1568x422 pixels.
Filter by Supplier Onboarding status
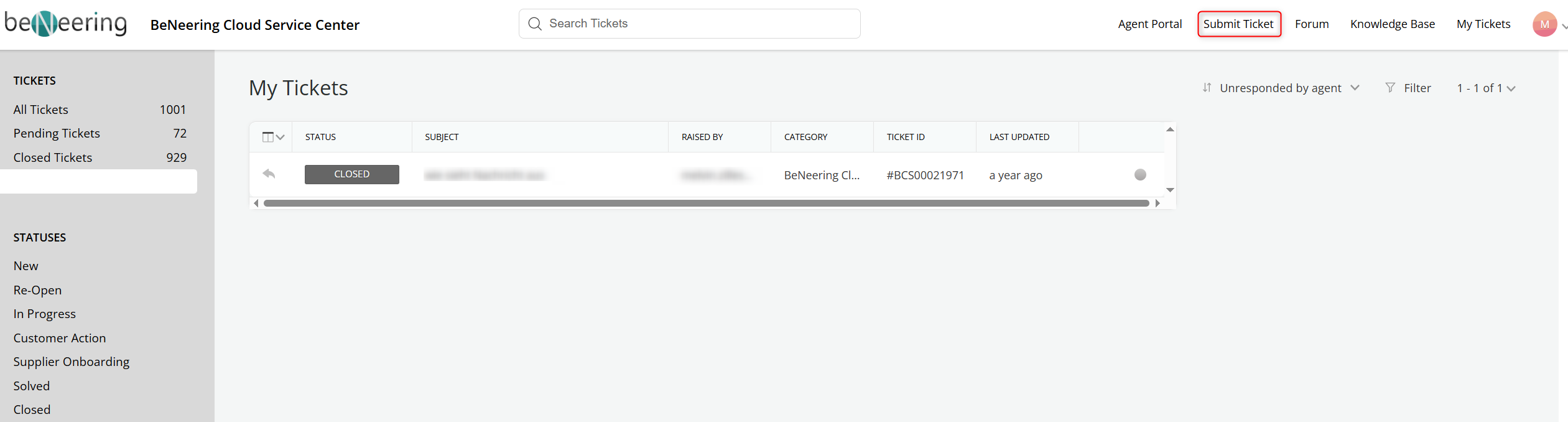click(x=72, y=362)
